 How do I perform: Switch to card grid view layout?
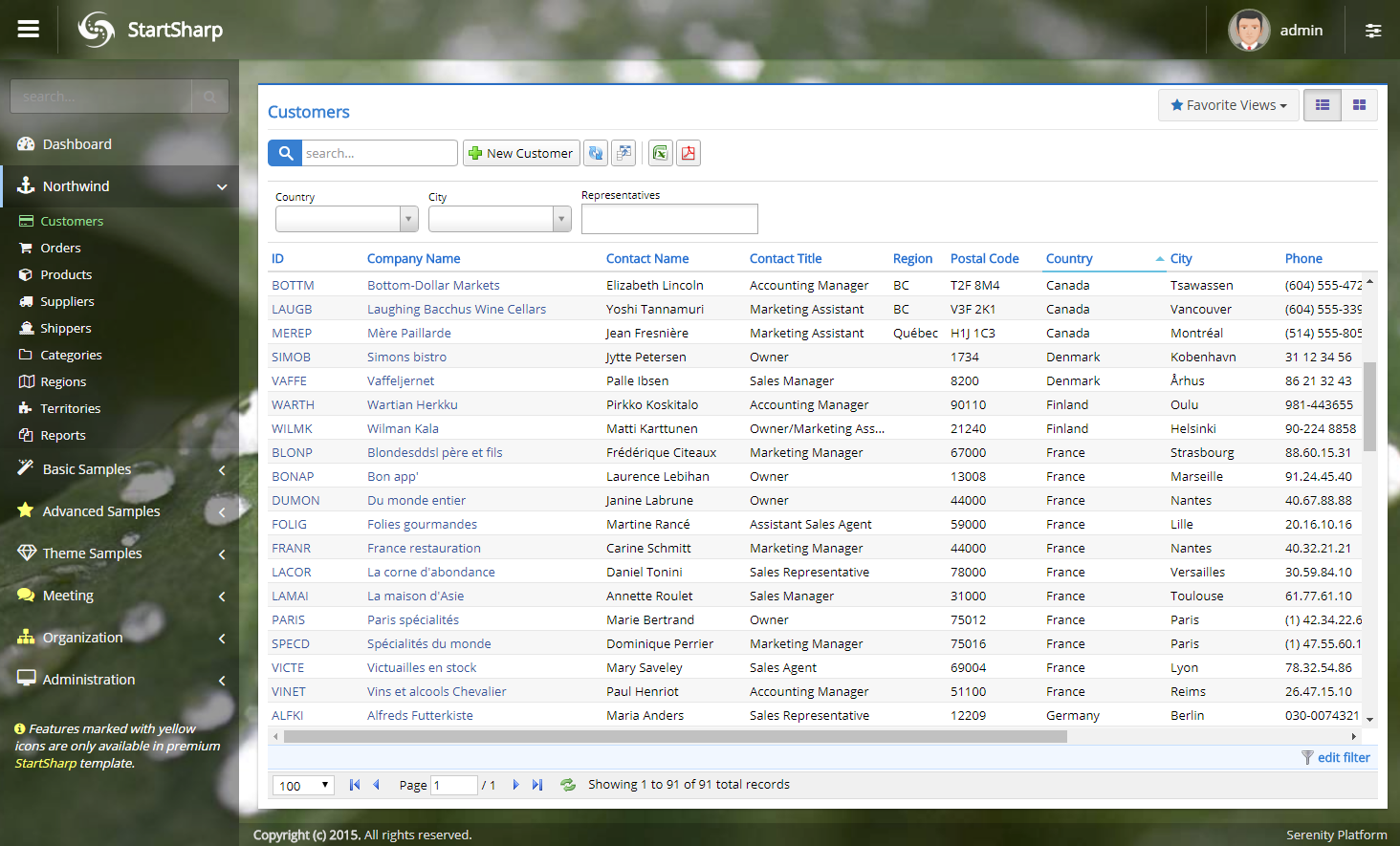pos(1359,105)
